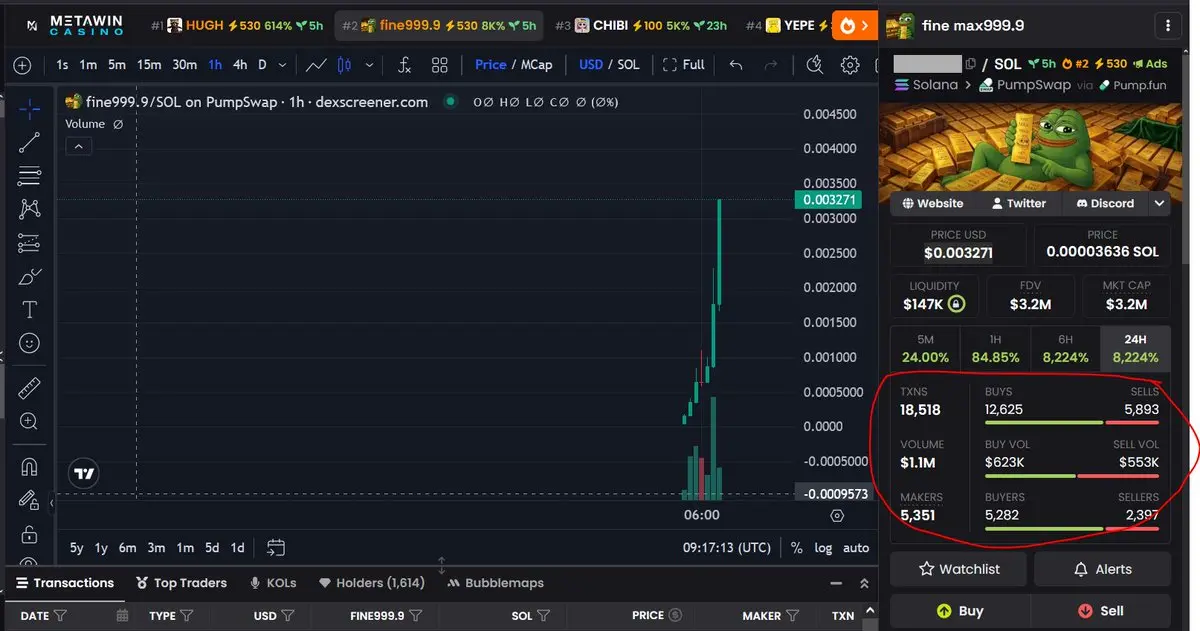Viewport: 1200px width, 631px height.
Task: Select the text annotation tool
Action: tap(30, 310)
